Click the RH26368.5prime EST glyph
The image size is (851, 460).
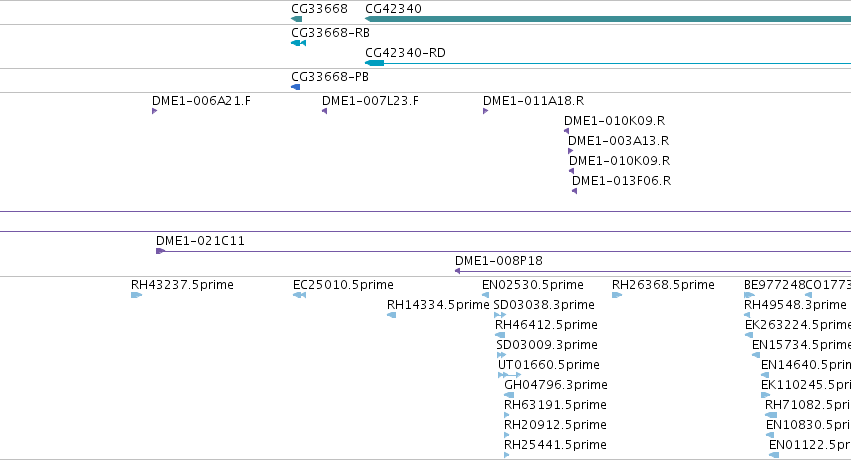pos(617,295)
